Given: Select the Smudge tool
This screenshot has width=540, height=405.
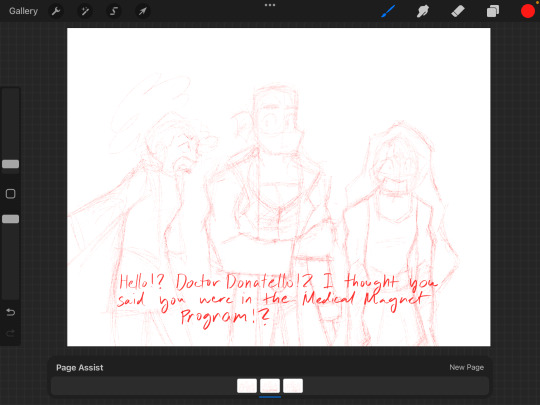Looking at the screenshot, I should pyautogui.click(x=423, y=11).
